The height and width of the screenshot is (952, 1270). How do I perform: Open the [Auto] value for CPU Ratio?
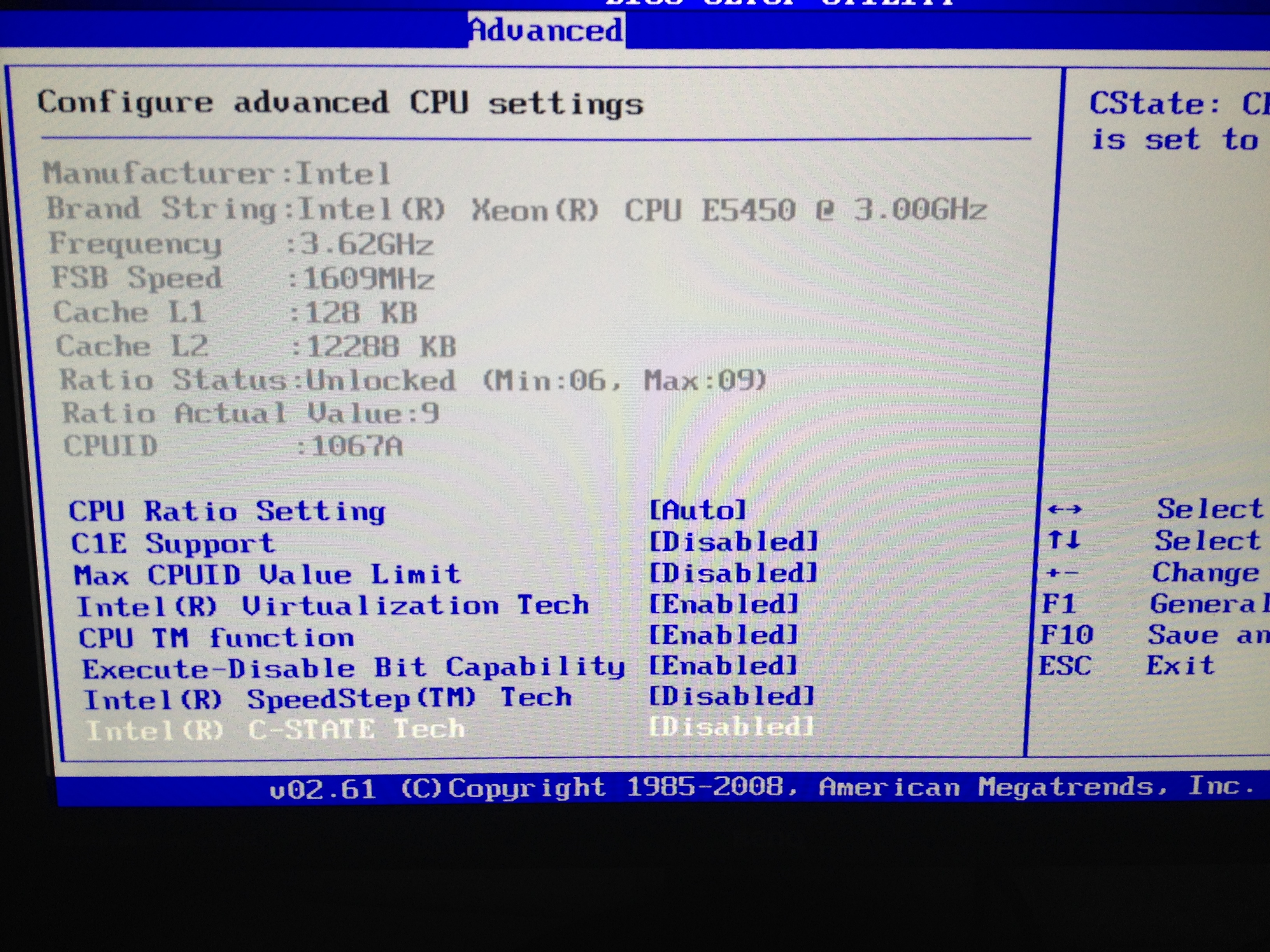coord(698,509)
